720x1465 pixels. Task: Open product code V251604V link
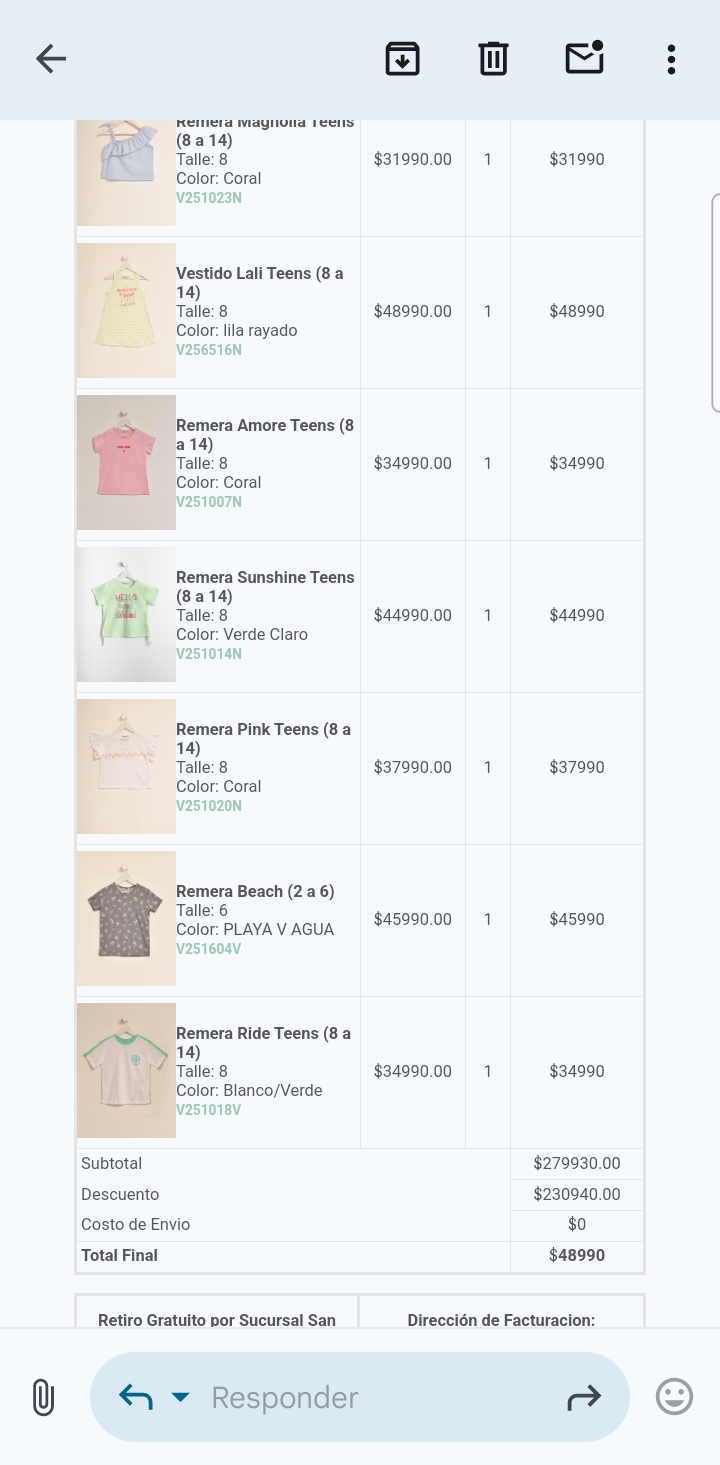click(209, 949)
